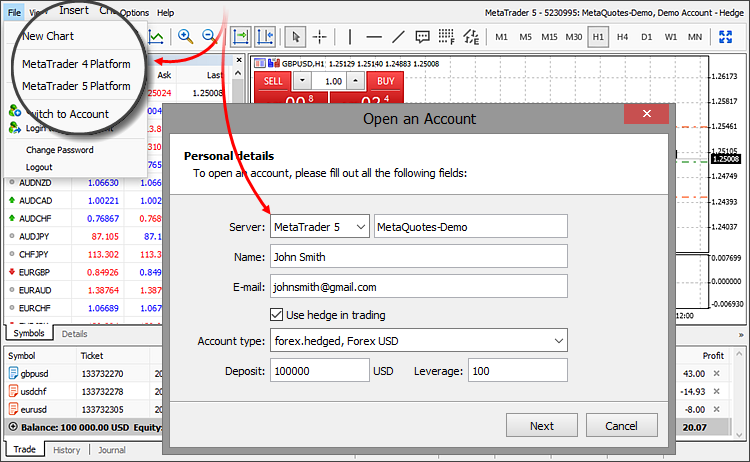750x462 pixels.
Task: Click the Name input field
Action: tap(419, 256)
